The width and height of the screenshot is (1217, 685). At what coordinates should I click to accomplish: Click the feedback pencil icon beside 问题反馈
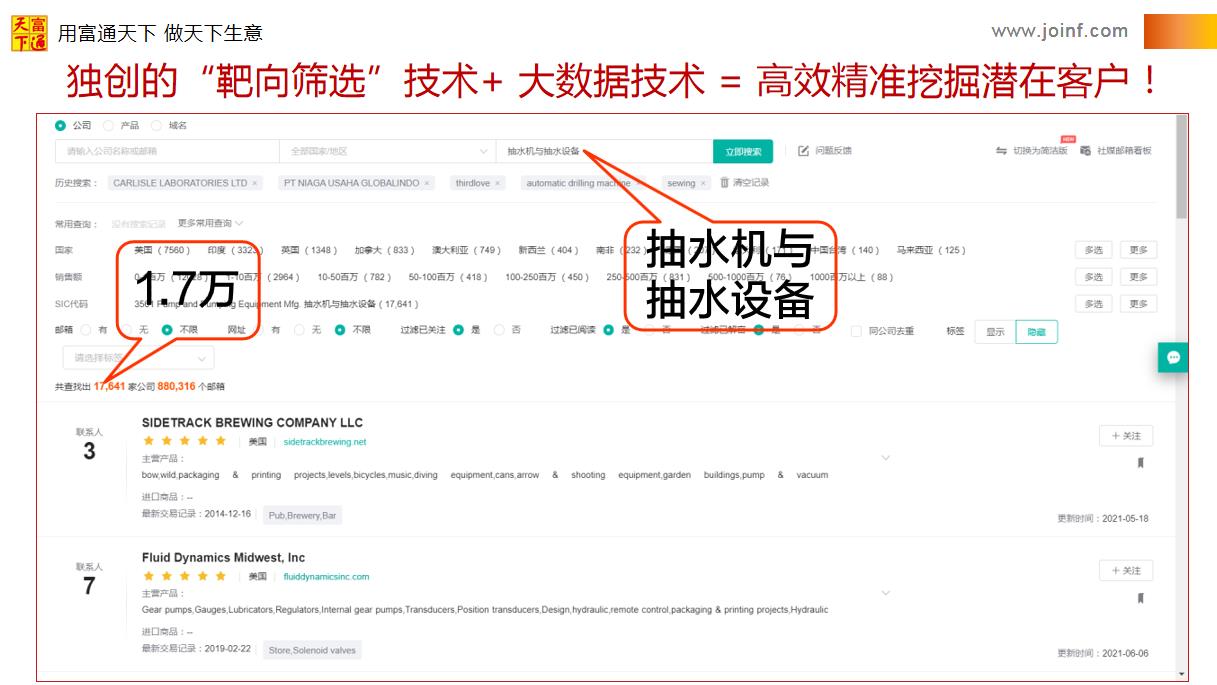point(803,151)
